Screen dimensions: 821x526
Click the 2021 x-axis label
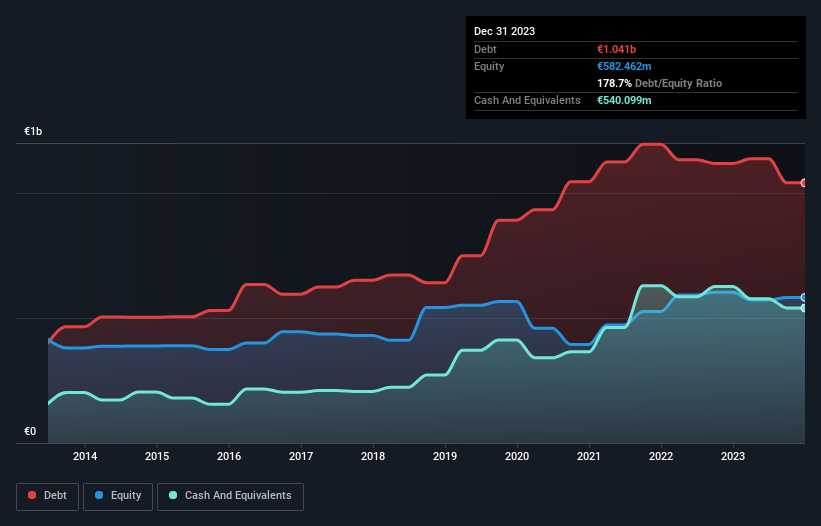pos(589,456)
